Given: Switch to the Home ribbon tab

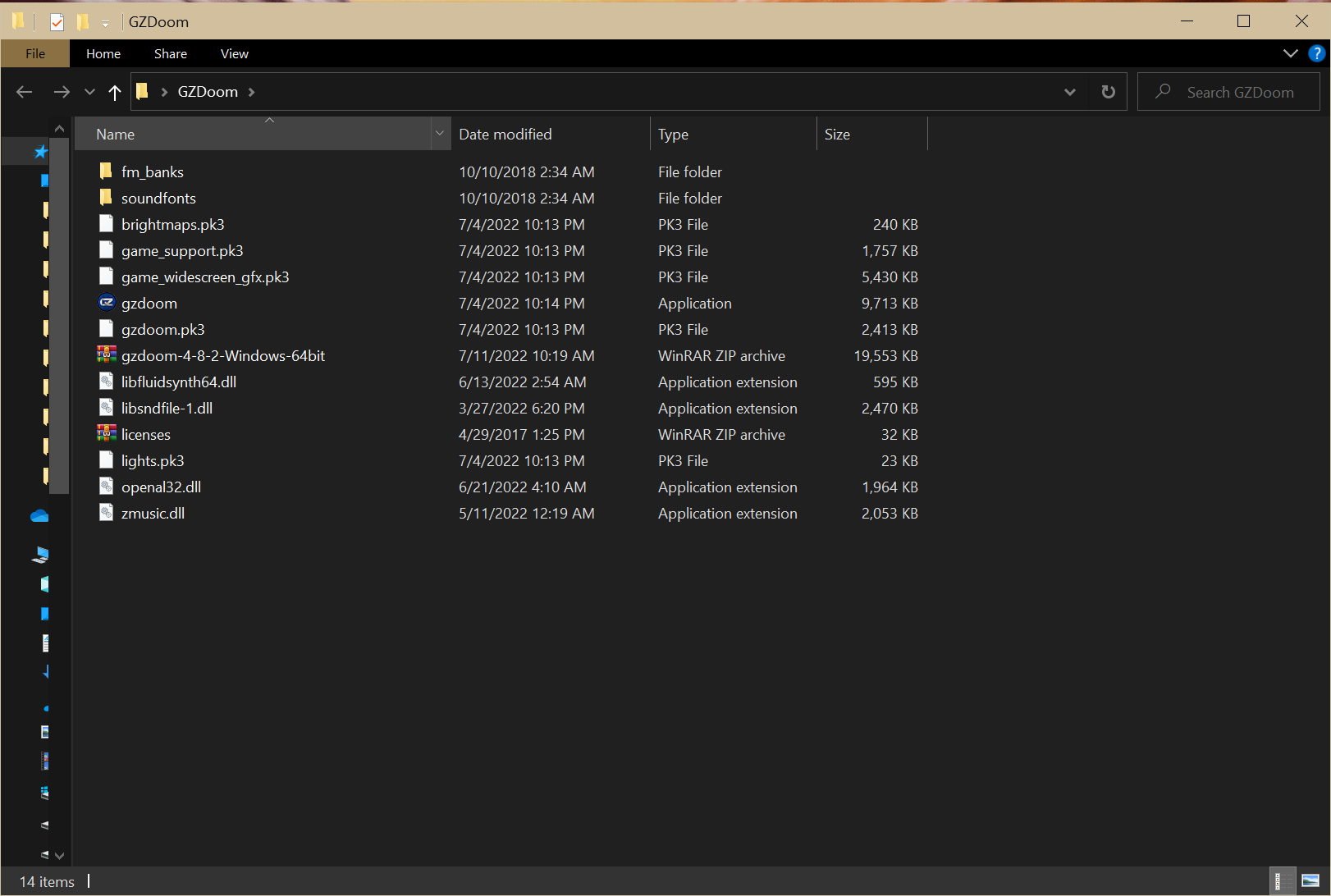Looking at the screenshot, I should 103,53.
